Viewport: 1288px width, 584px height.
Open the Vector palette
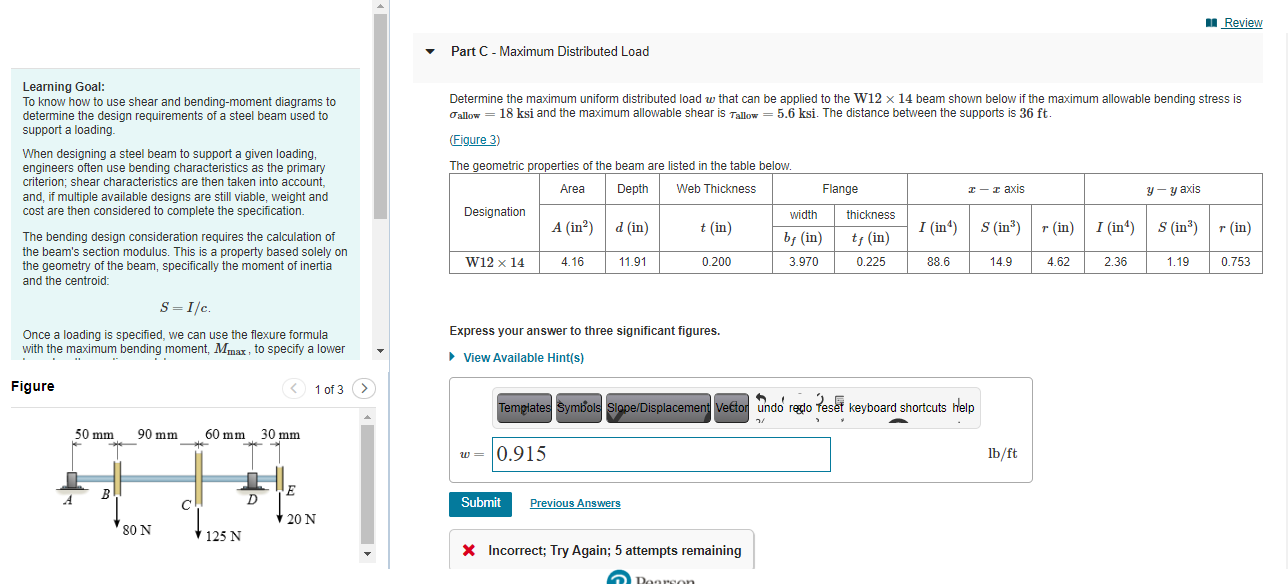[x=731, y=408]
